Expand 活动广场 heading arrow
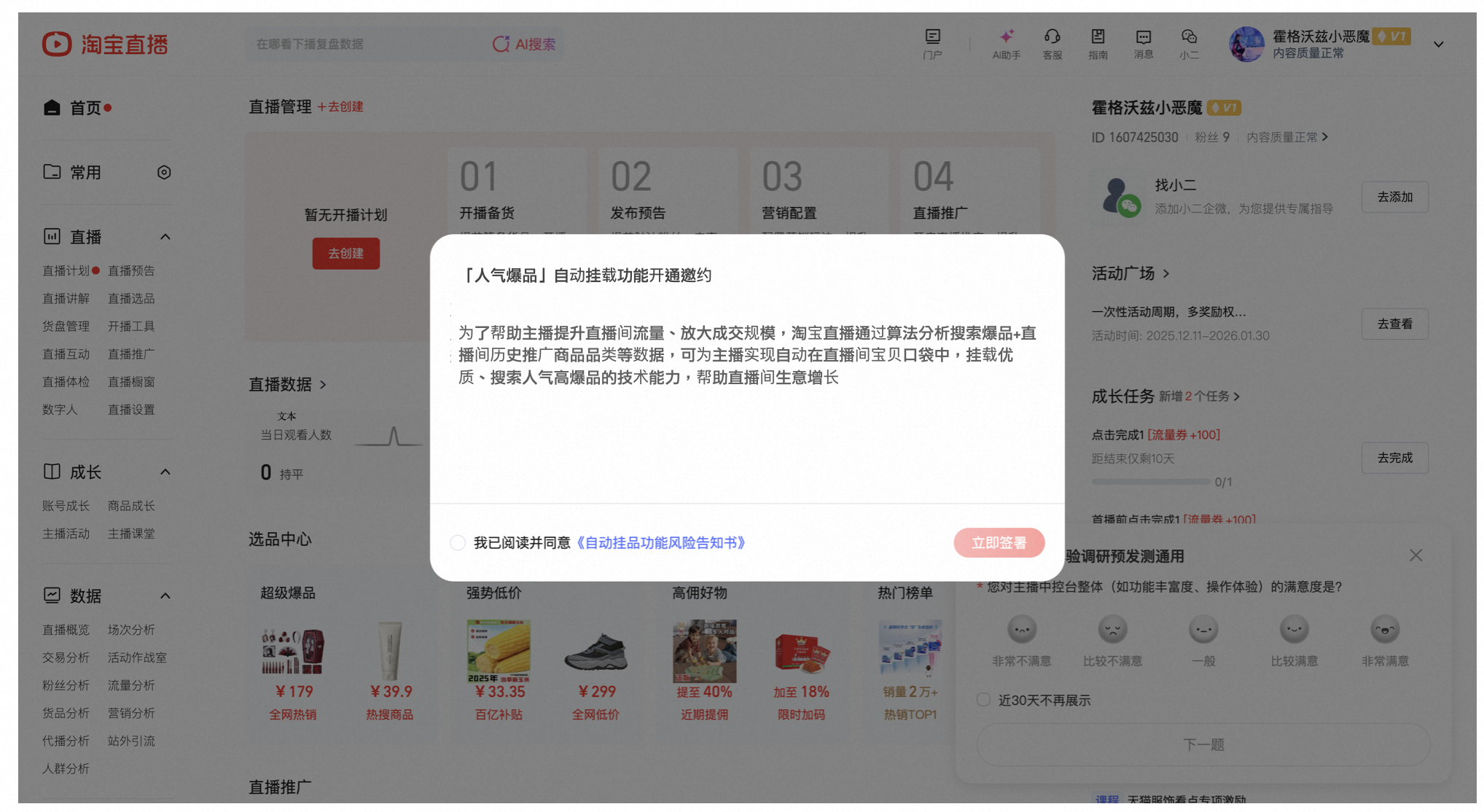The width and height of the screenshot is (1484, 812). [1166, 274]
